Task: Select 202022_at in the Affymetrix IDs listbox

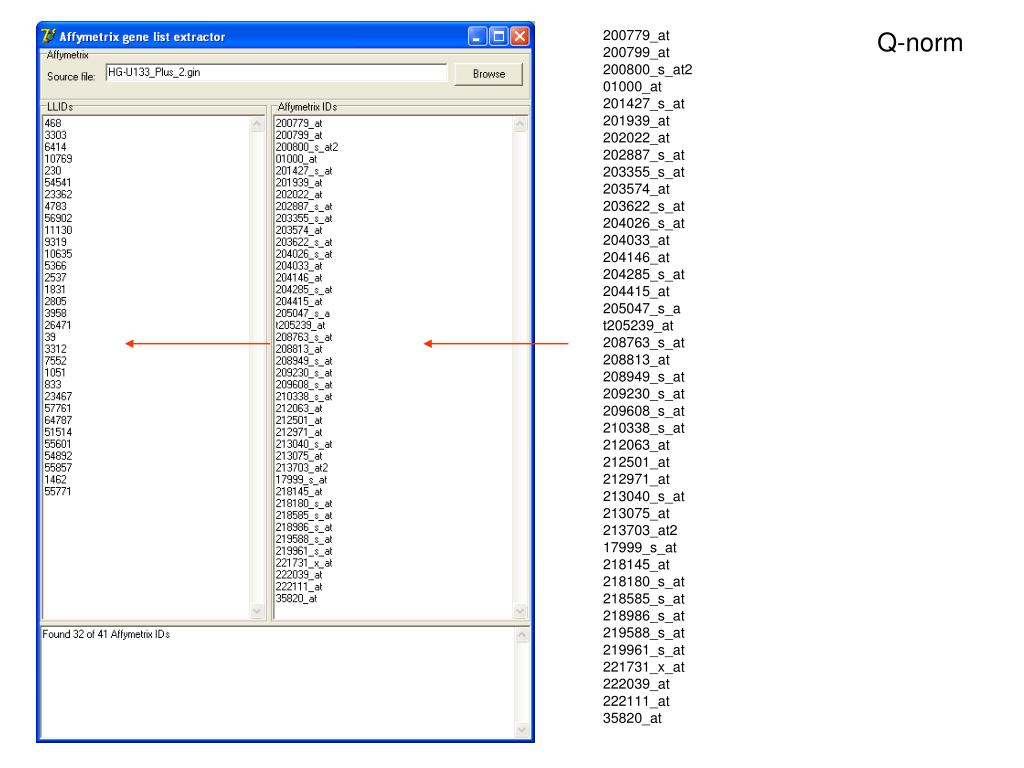Action: [x=298, y=195]
